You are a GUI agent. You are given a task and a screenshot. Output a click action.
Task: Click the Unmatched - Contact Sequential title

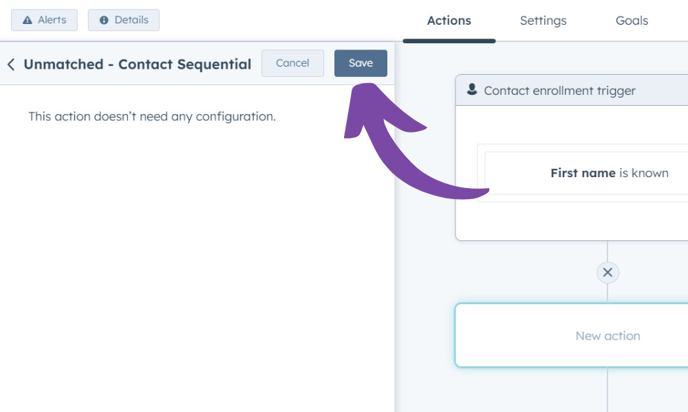pyautogui.click(x=137, y=64)
